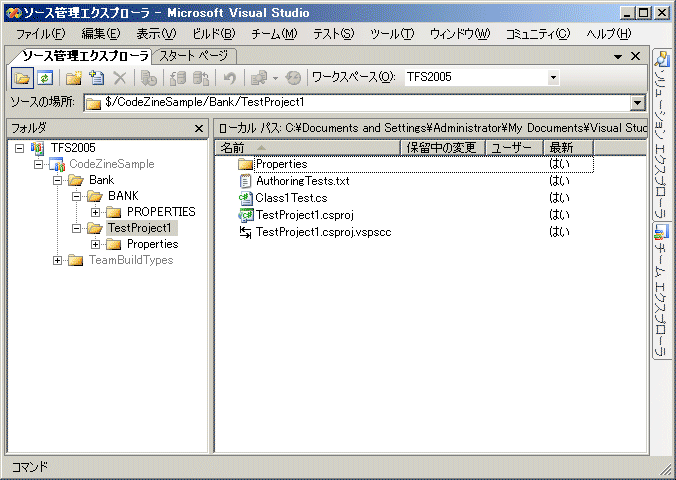Screen dimensions: 676x480
Task: Open the コミュニティ(C) menu
Action: click(538, 33)
